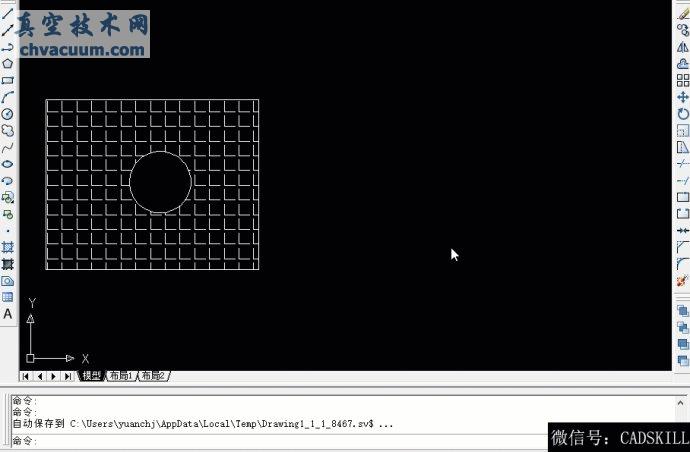Jump to first layout tab arrow
The image size is (690, 452).
26,376
